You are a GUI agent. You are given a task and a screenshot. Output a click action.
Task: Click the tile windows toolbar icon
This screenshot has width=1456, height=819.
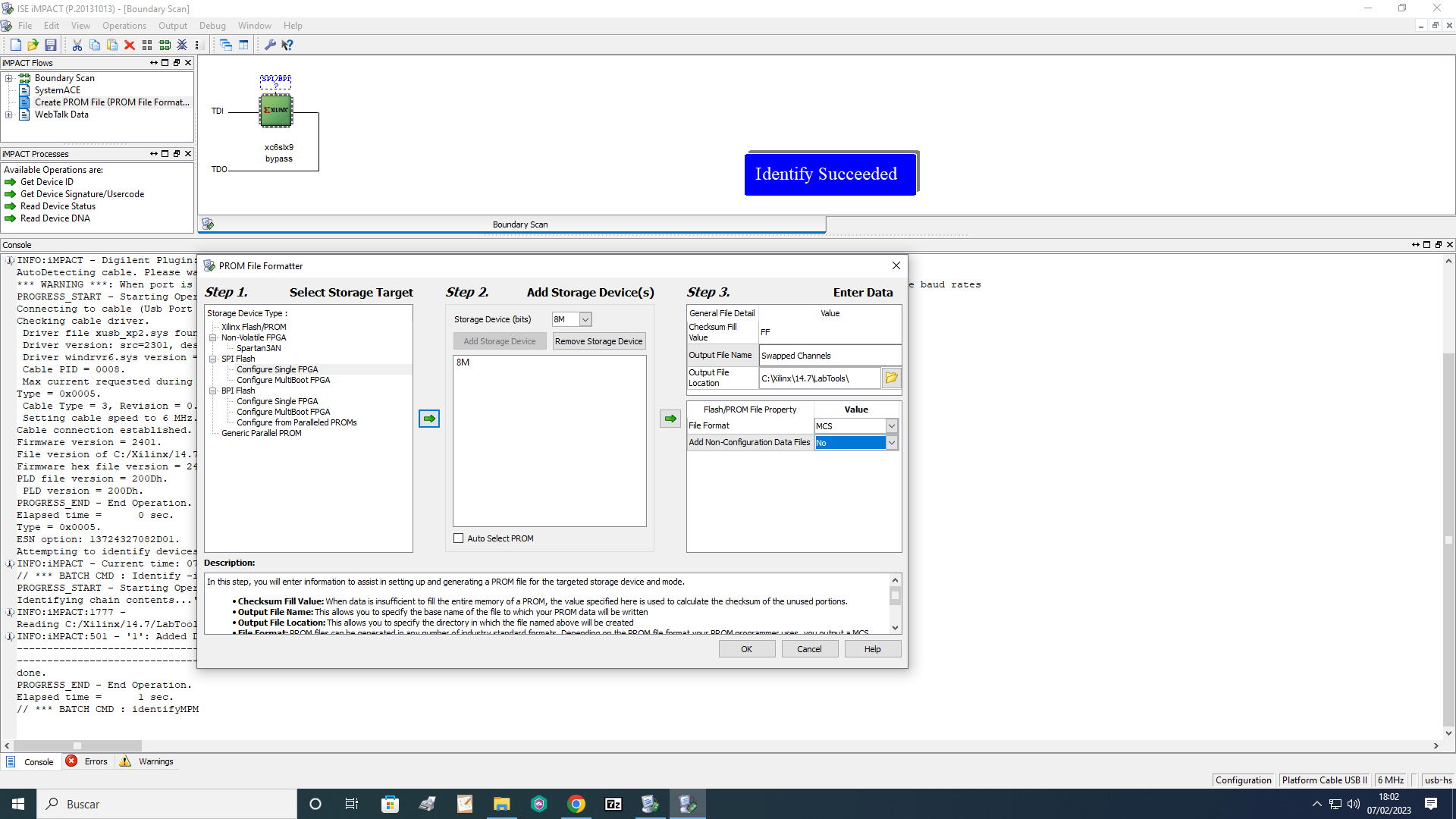click(x=243, y=45)
